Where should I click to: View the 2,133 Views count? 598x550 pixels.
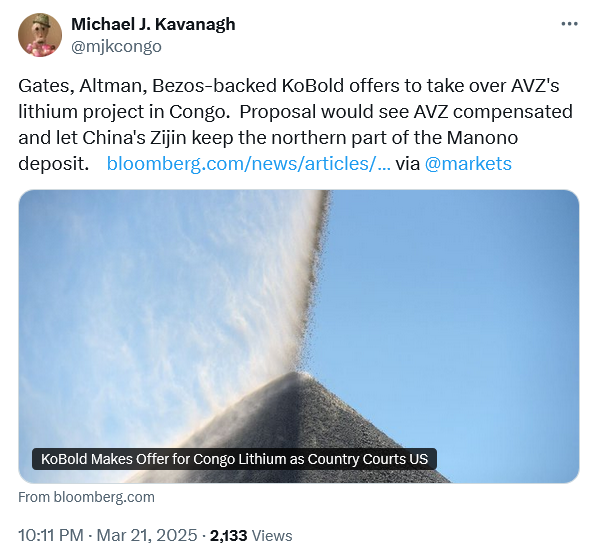(251, 536)
